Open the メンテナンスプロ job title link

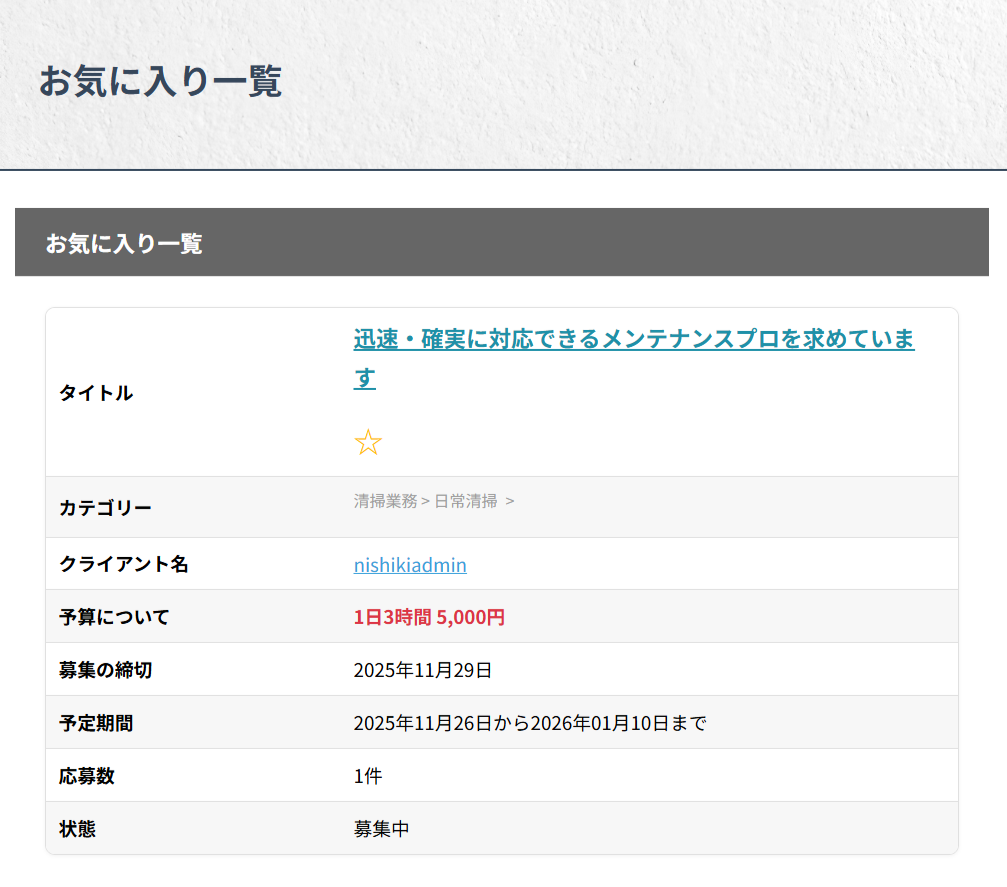[x=633, y=340]
